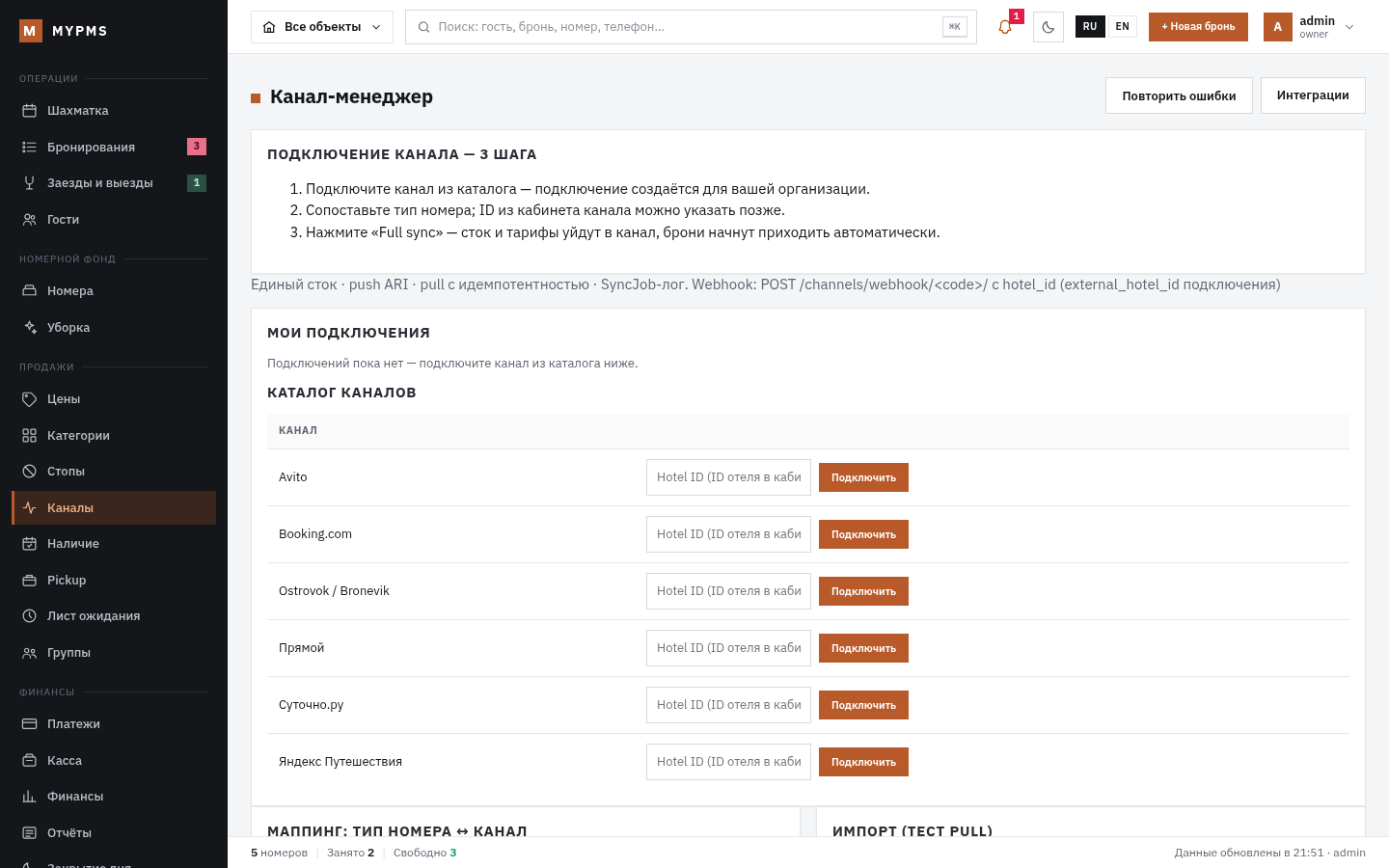Click the Гости people icon

point(30,220)
